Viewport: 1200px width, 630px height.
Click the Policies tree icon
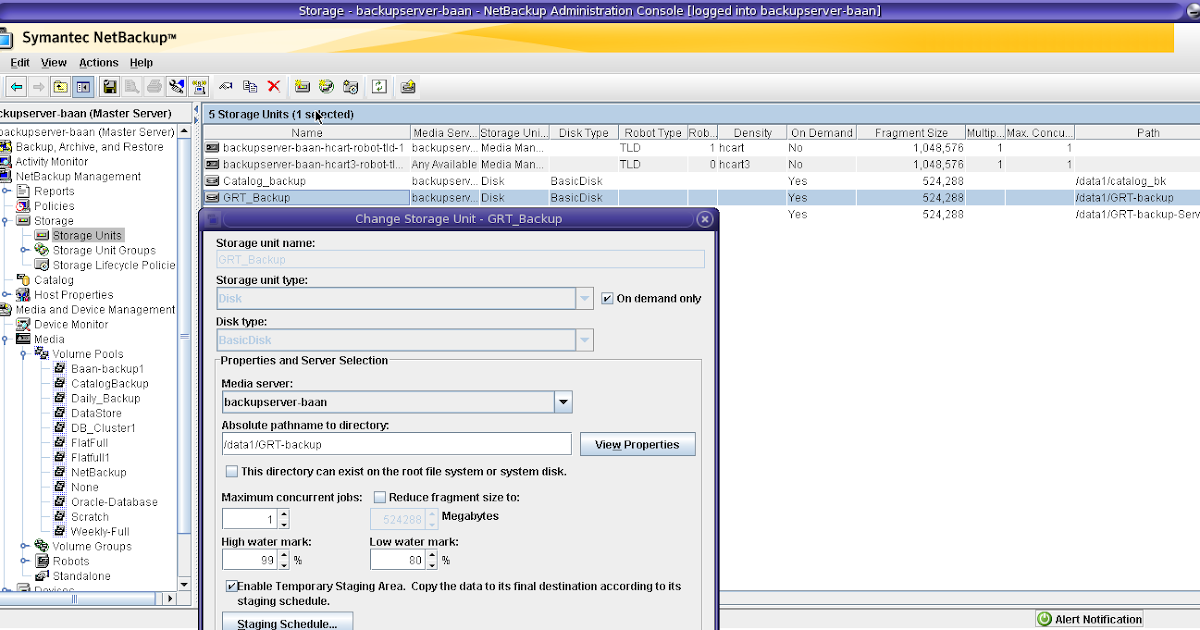(x=24, y=206)
